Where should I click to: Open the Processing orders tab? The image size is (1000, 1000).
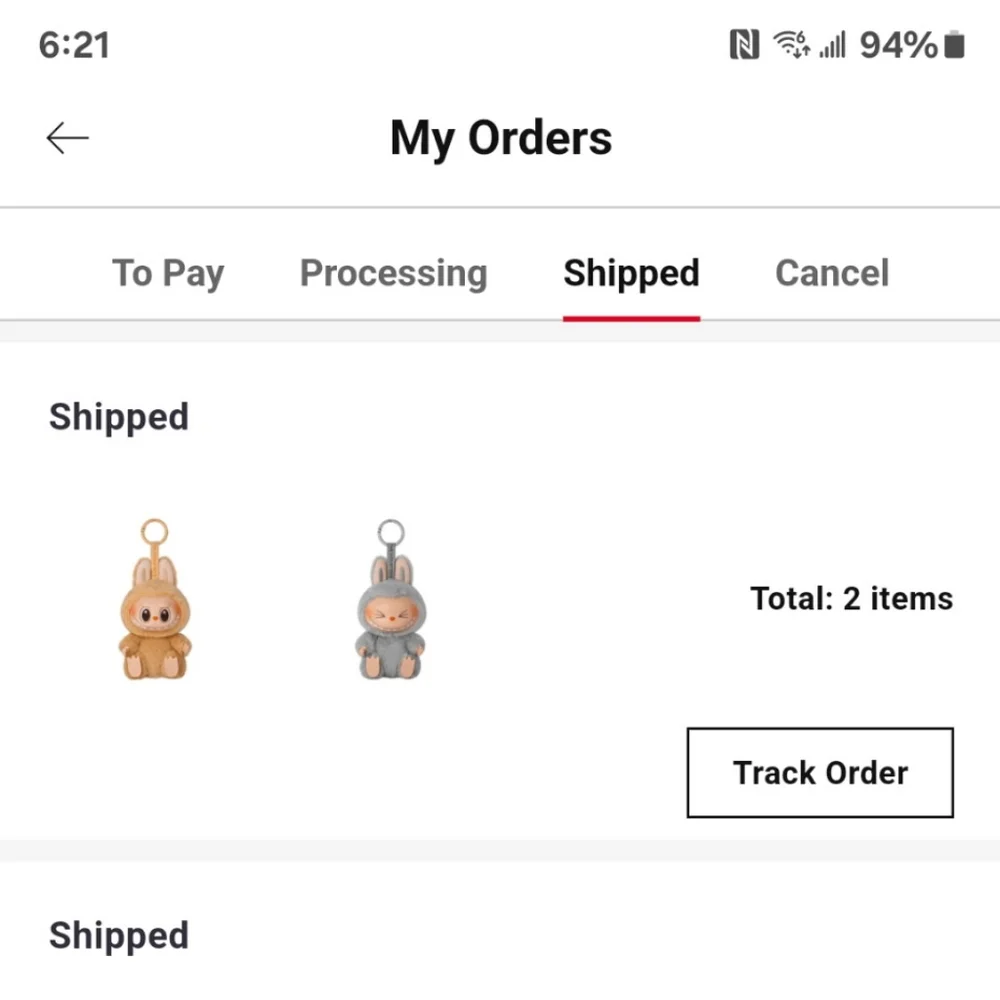(x=393, y=273)
